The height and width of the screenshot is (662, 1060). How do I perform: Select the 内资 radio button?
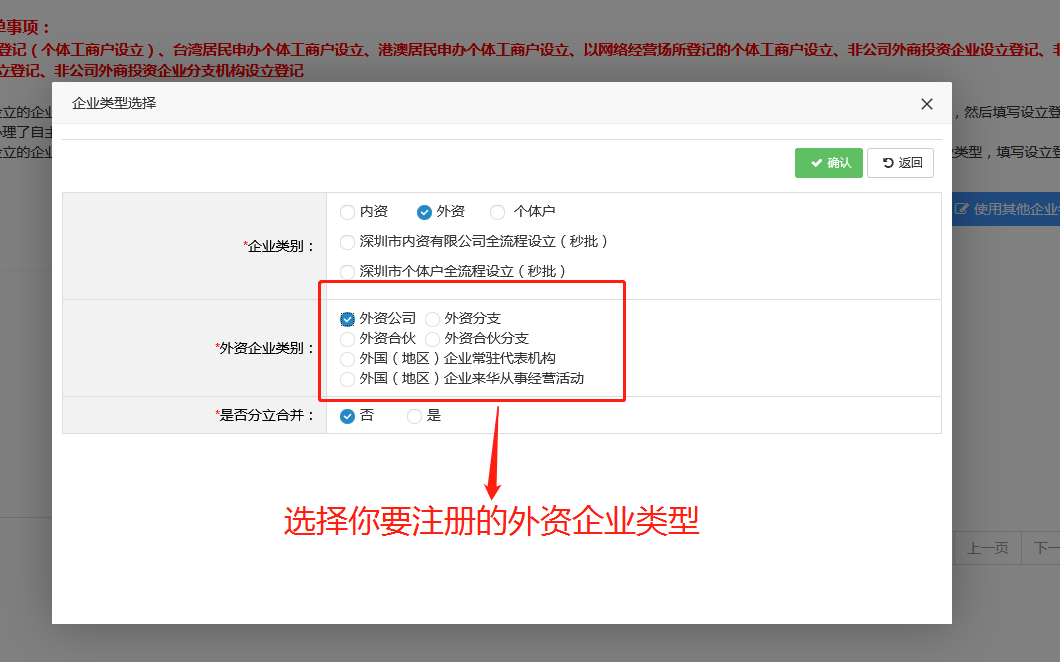pos(348,211)
